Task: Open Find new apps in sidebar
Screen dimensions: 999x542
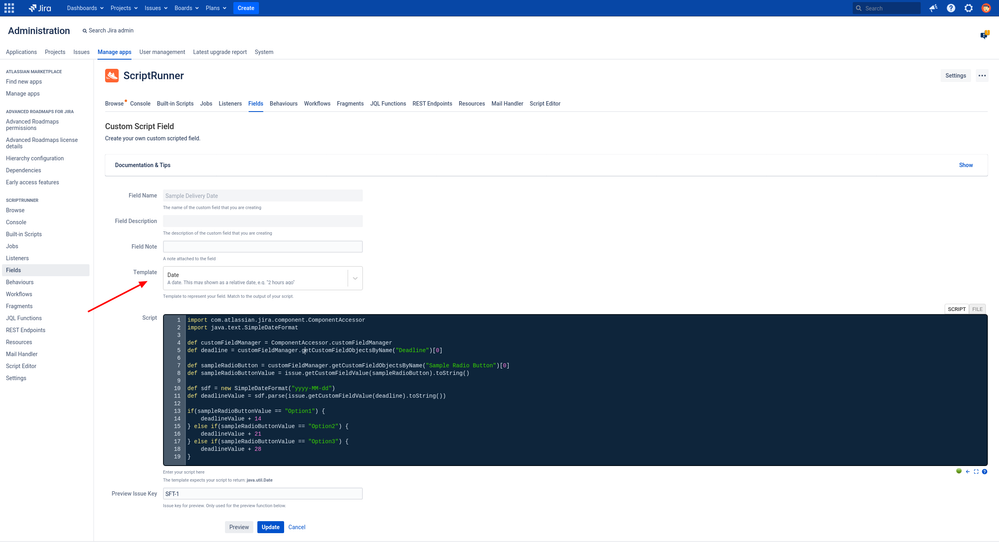Action: click(24, 82)
